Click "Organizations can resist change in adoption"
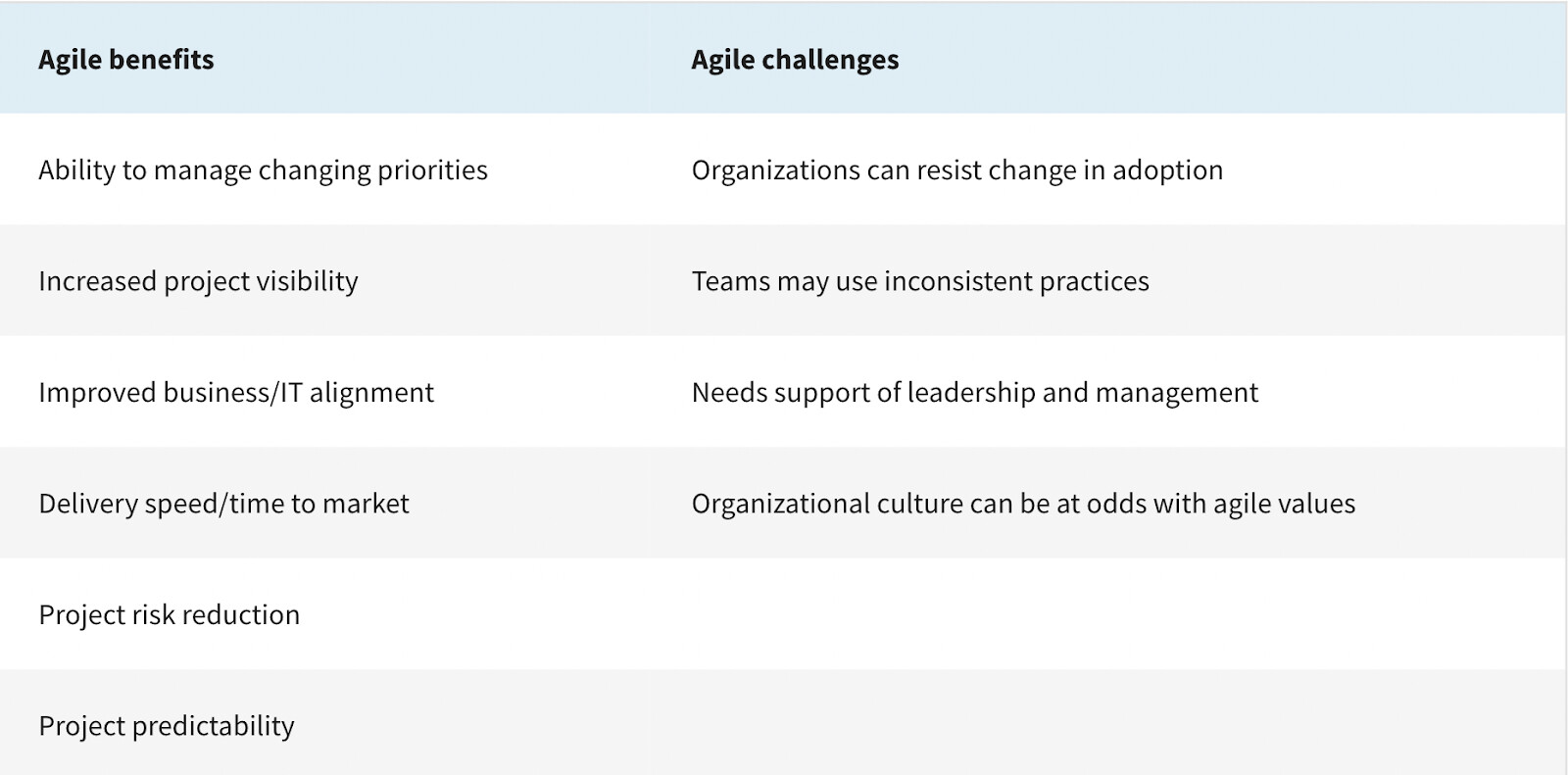Viewport: 1568px width, 775px height. pos(956,170)
